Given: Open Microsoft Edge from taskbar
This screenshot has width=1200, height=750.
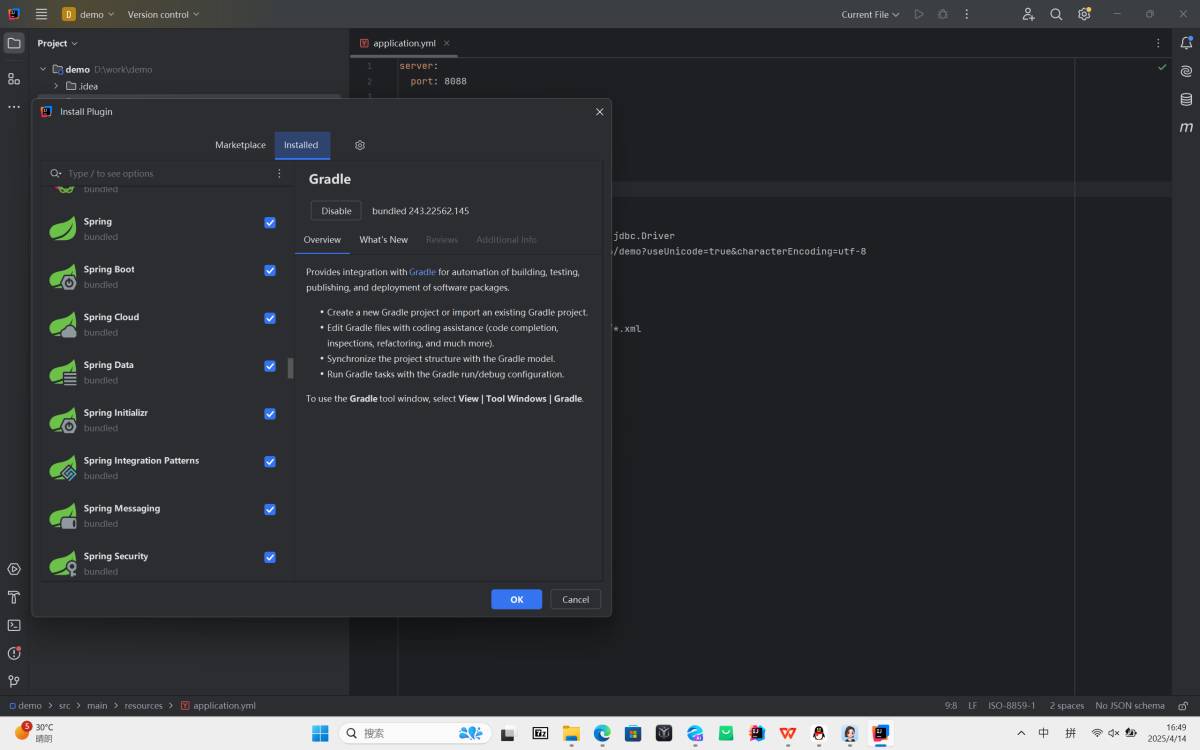Looking at the screenshot, I should point(602,733).
